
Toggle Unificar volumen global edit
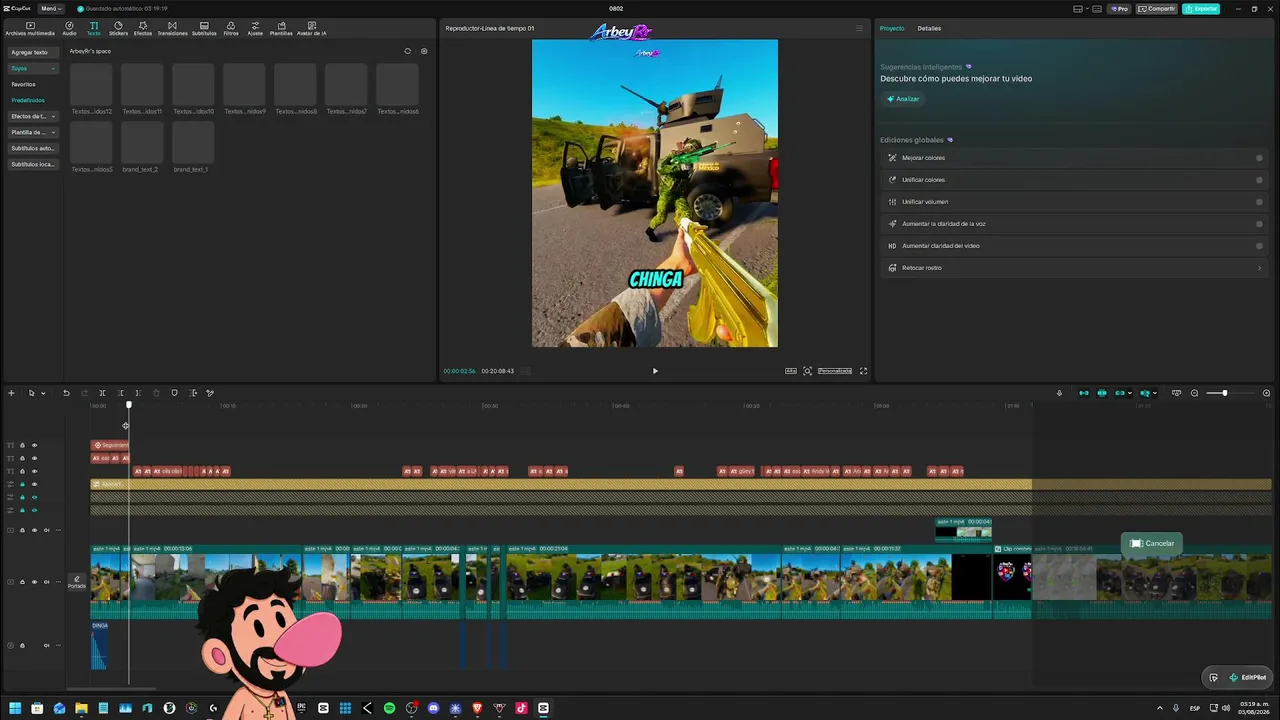click(x=1259, y=202)
